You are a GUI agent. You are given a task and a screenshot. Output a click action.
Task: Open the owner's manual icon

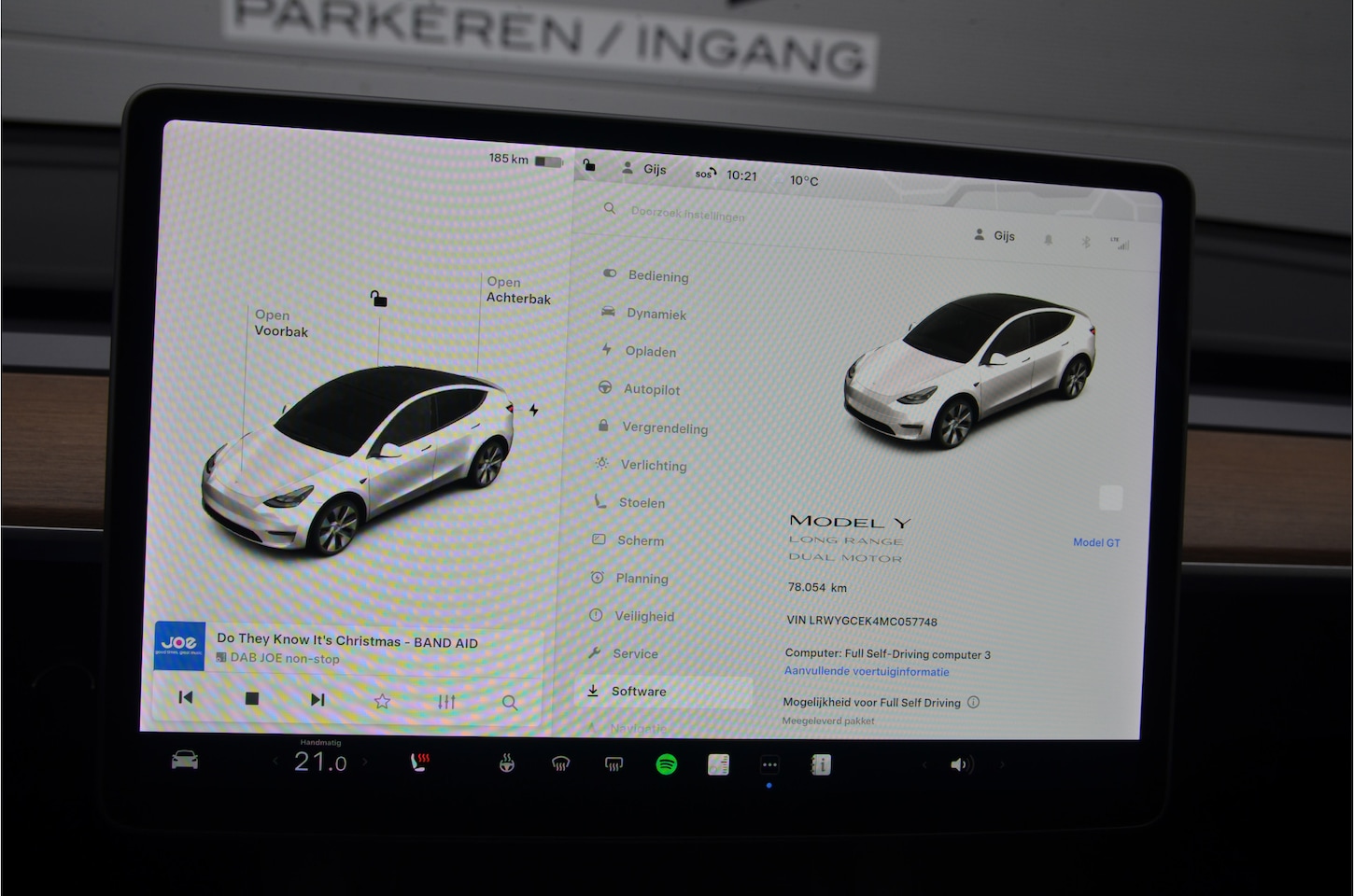tap(820, 765)
